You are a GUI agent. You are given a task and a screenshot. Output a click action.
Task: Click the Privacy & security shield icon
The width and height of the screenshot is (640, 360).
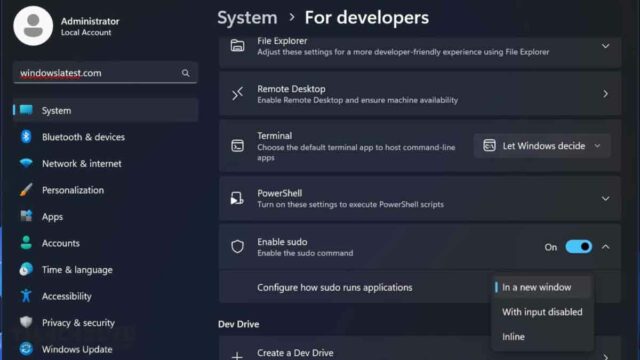point(26,322)
